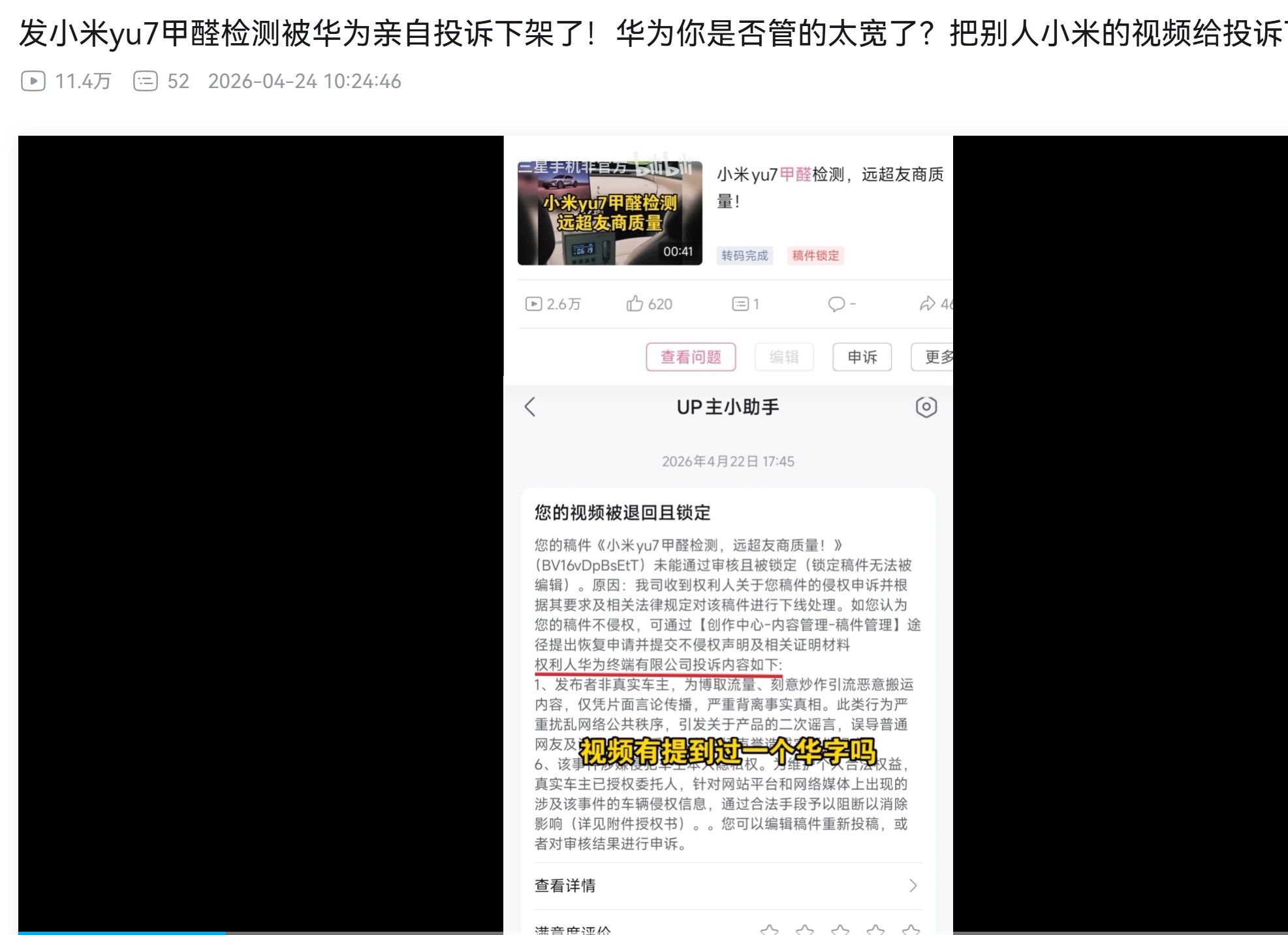
Task: Click the 00:41 duration label on thumbnail
Action: (x=678, y=252)
